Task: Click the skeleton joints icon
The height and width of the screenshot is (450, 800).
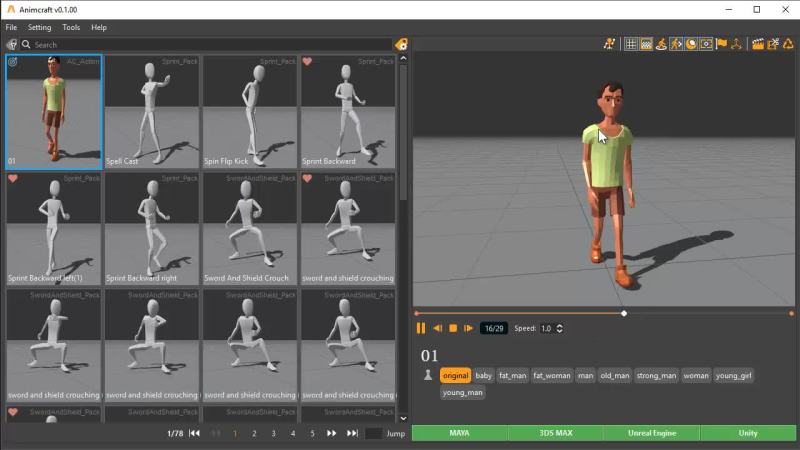Action: tap(736, 44)
